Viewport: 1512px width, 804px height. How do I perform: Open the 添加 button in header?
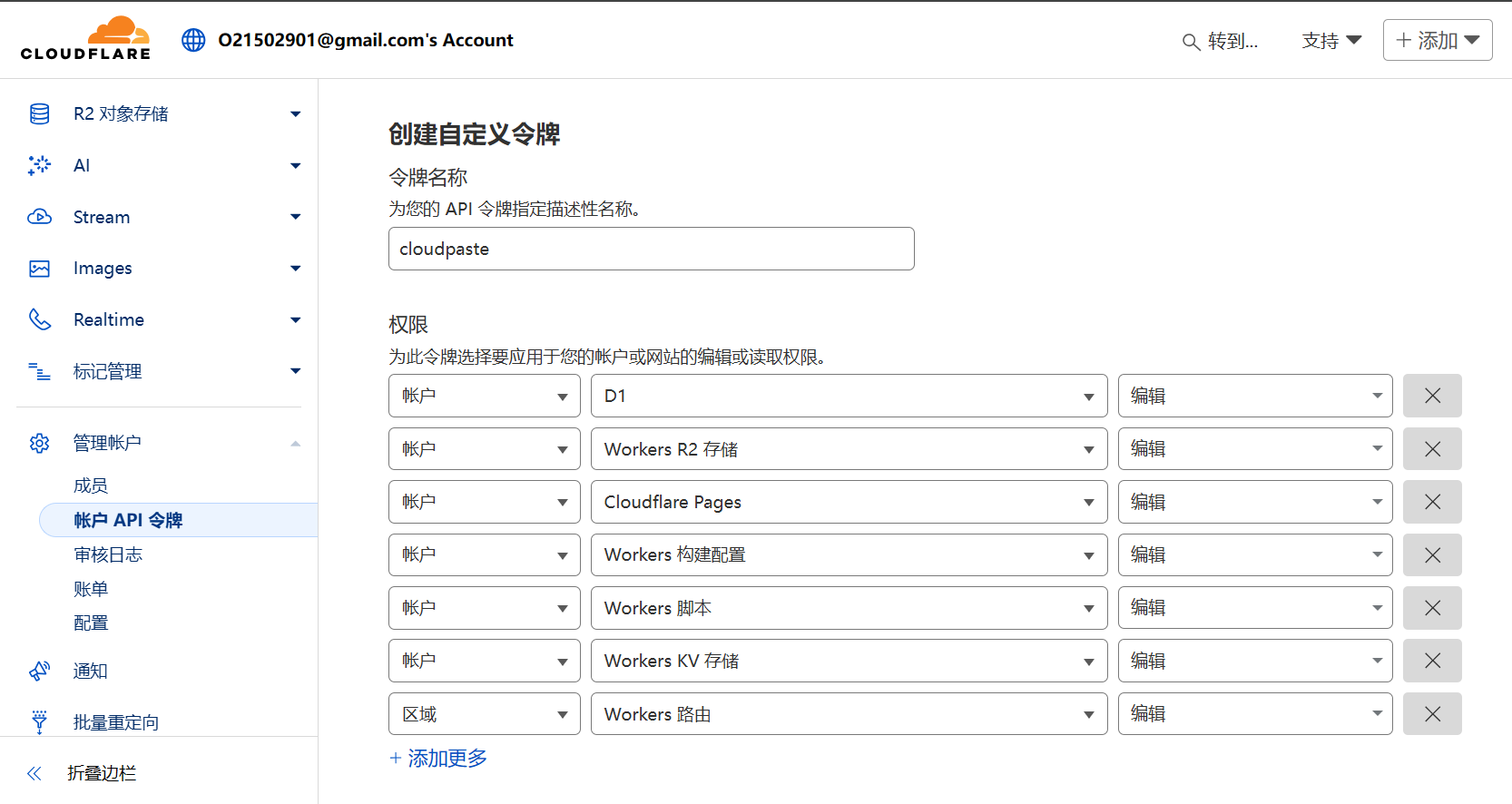[x=1437, y=40]
